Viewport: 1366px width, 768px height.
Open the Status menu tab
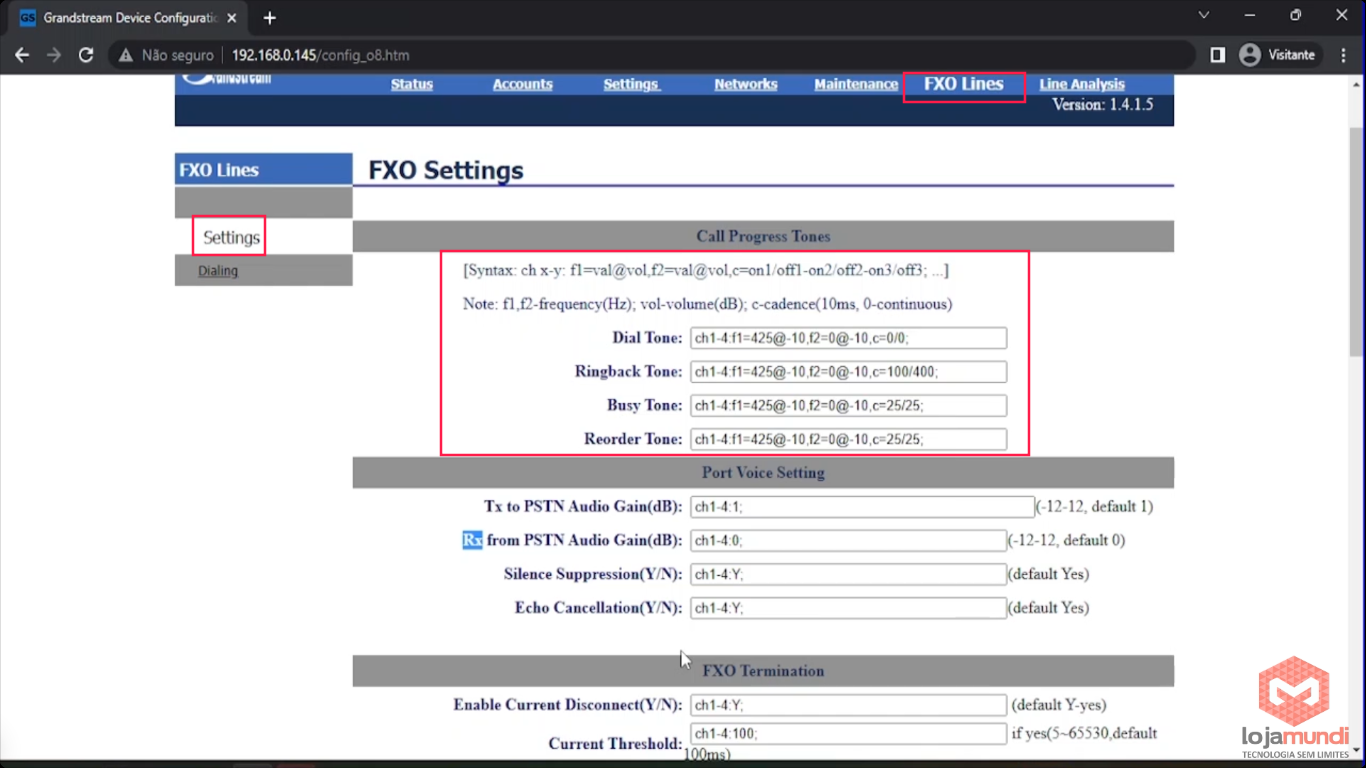411,84
